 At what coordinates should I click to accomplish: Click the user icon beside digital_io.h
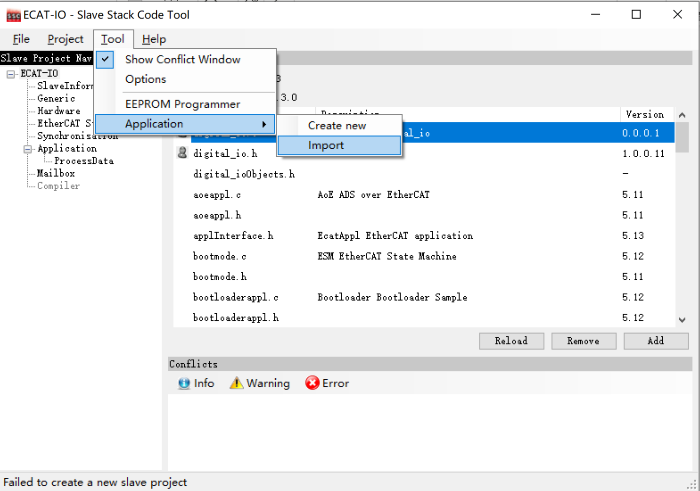click(x=182, y=154)
